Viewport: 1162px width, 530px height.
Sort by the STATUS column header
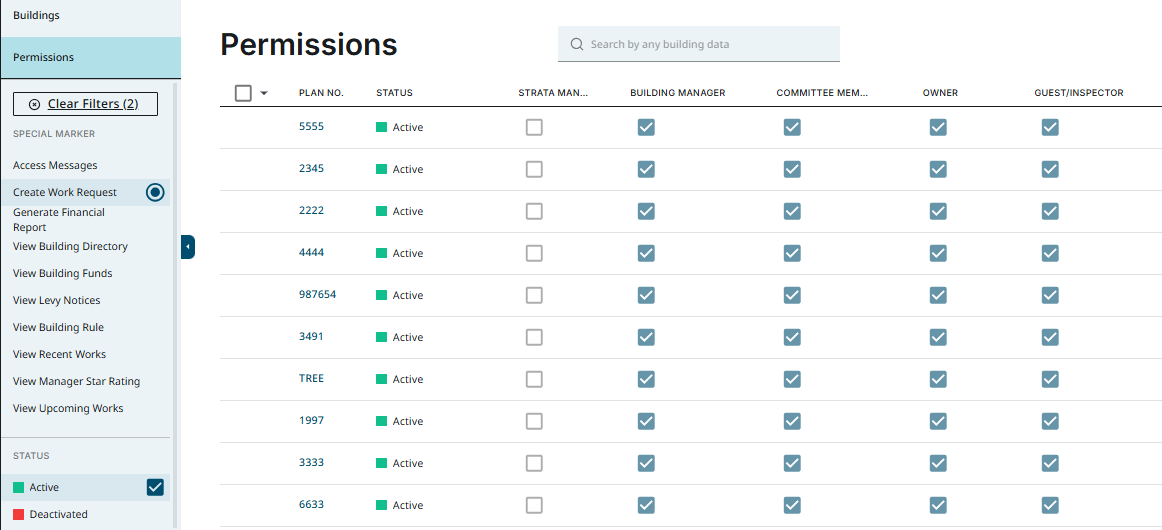click(x=394, y=93)
